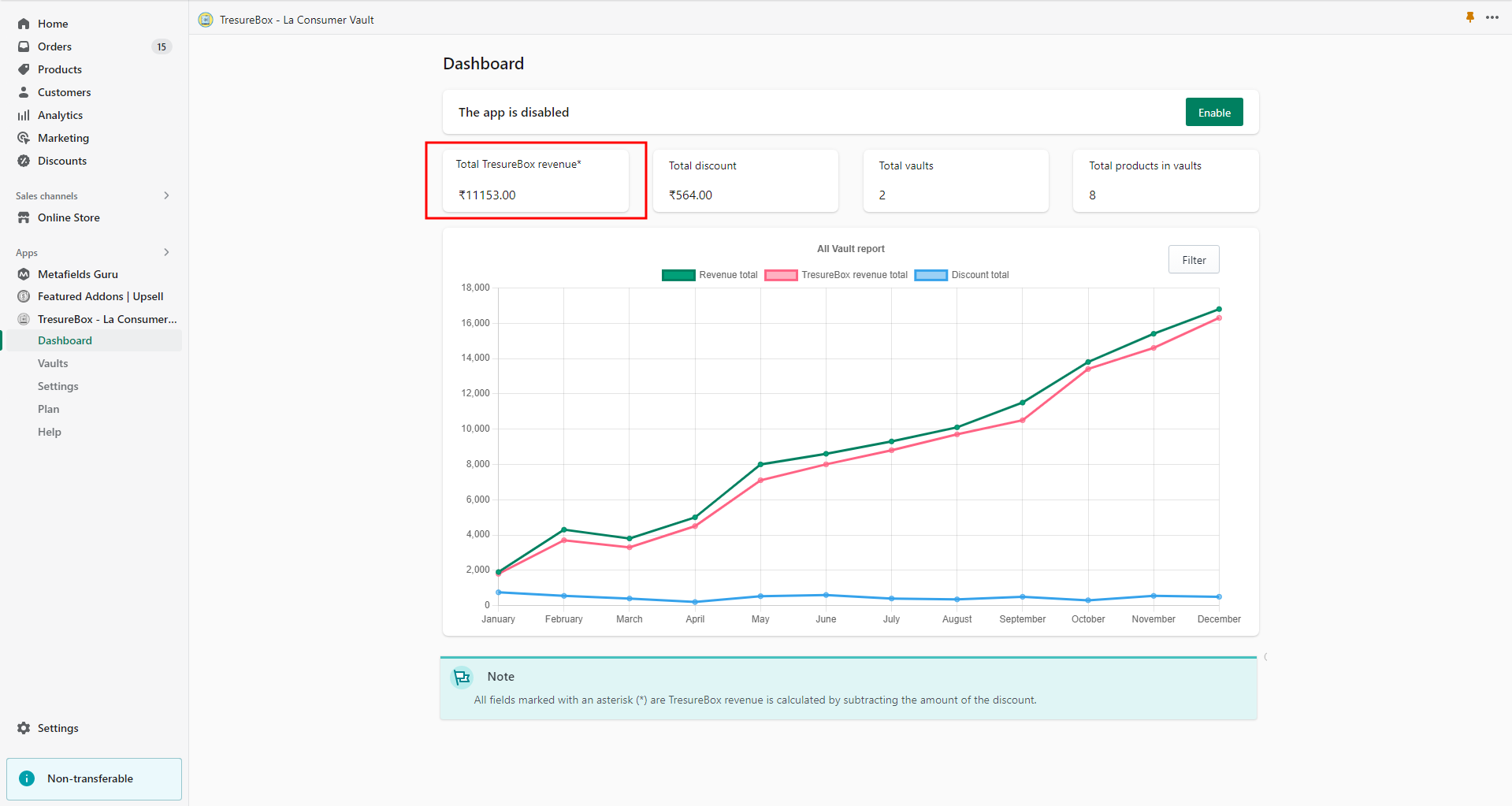Image resolution: width=1512 pixels, height=806 pixels.
Task: Click the Total vaults card
Action: [956, 180]
